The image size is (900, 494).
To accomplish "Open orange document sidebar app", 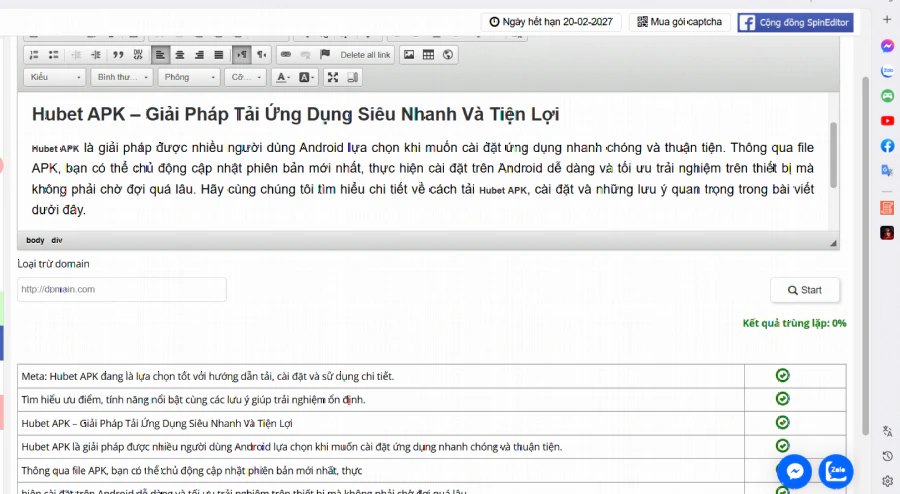I will click(x=887, y=208).
